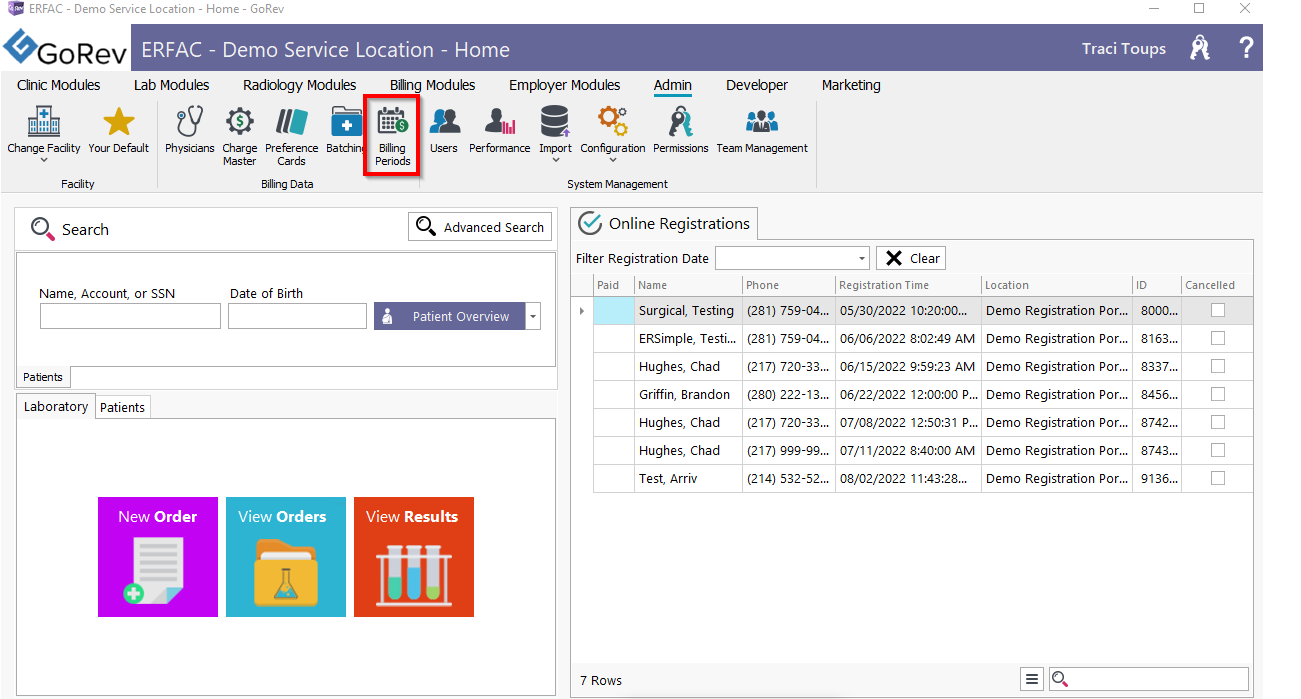This screenshot has height=699, width=1301.
Task: Open the View Orders tile
Action: [286, 557]
